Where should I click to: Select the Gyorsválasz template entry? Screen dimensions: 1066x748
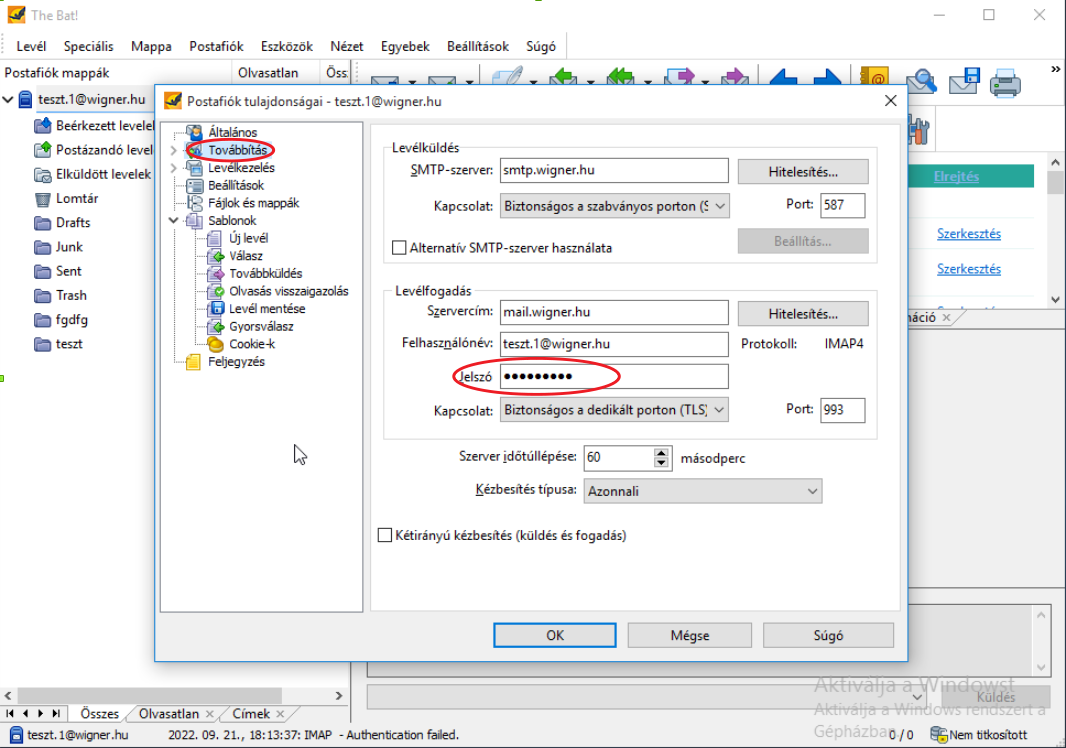pyautogui.click(x=261, y=326)
